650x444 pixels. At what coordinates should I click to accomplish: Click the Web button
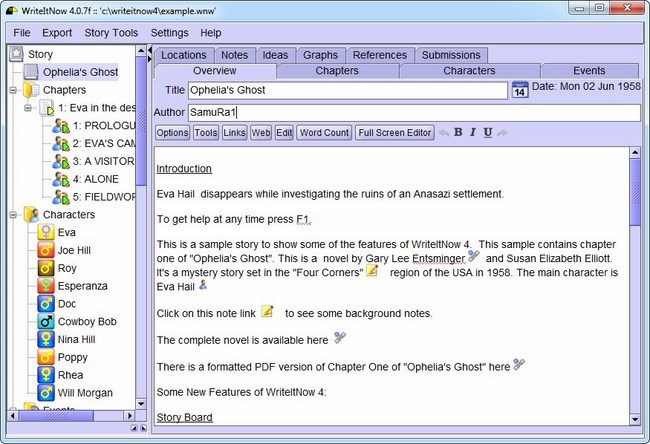261,133
